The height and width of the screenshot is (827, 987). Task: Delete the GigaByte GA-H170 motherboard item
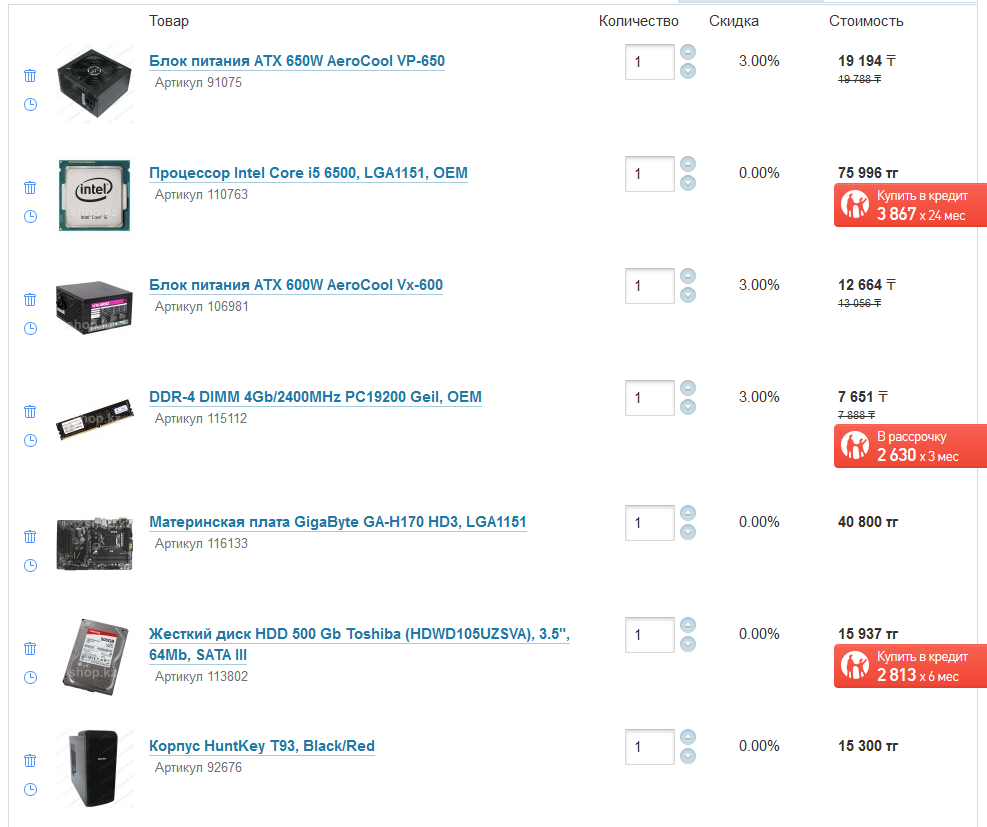point(30,536)
